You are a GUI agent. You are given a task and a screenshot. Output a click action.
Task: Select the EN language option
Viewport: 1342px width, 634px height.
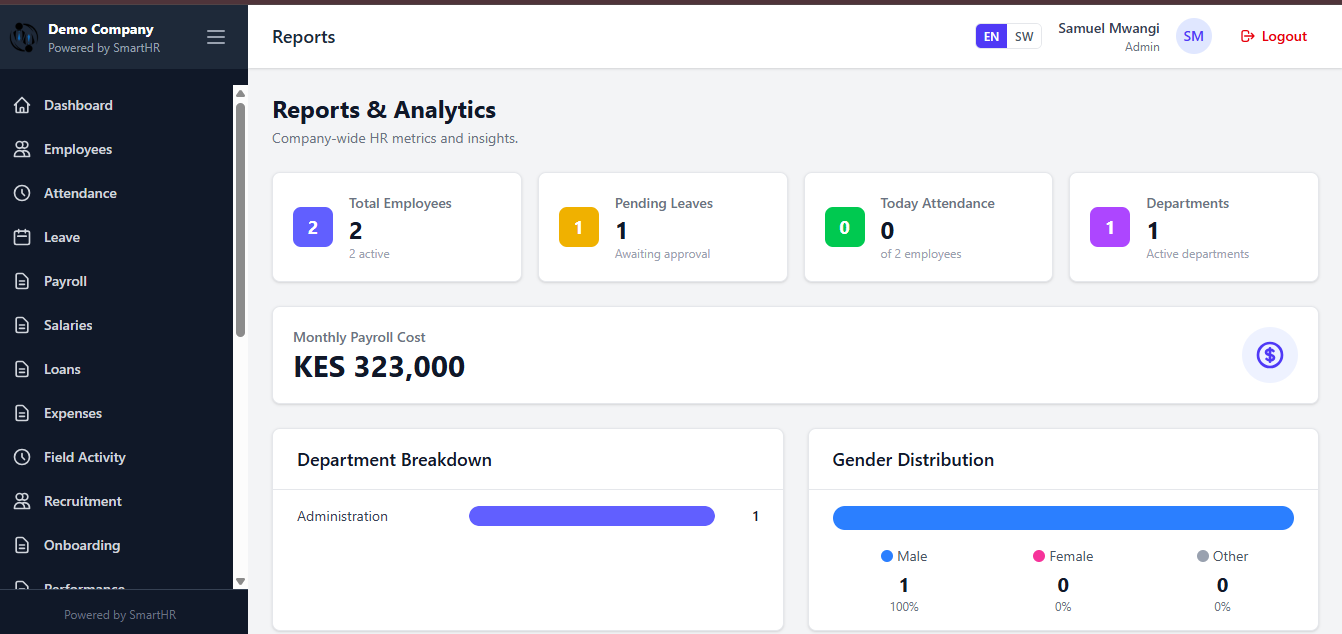coord(991,36)
